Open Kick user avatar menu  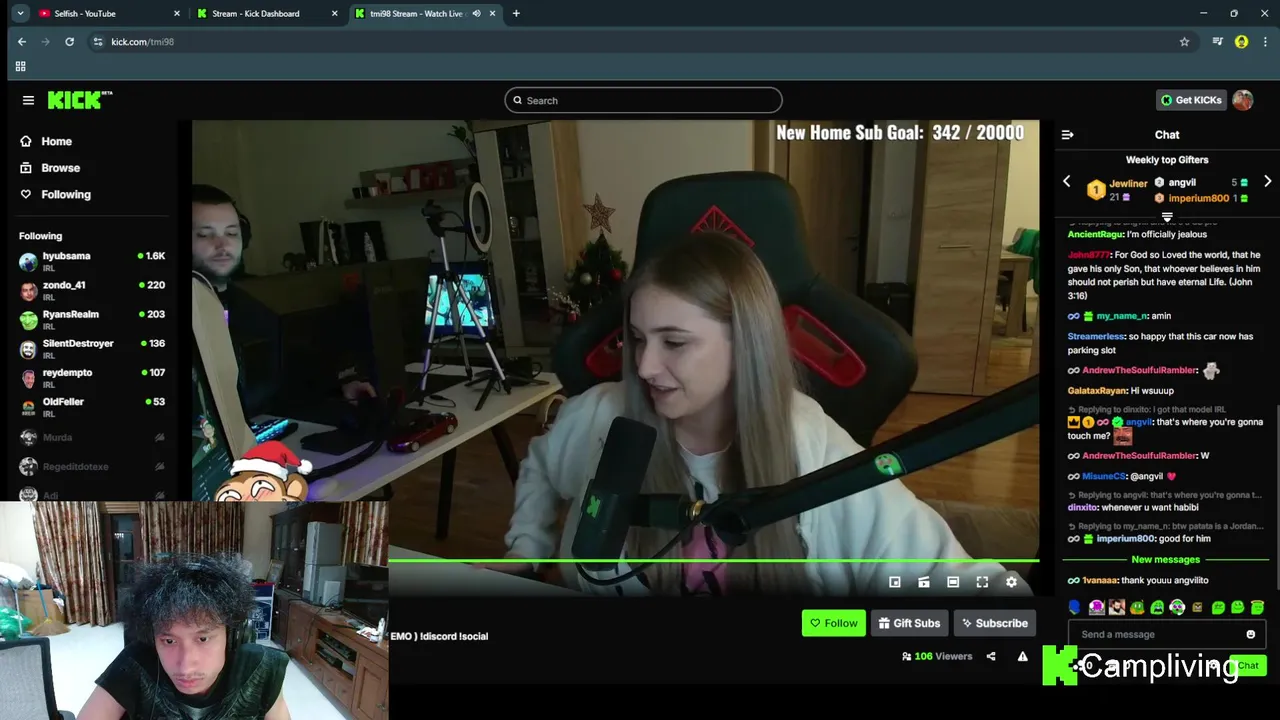[x=1243, y=100]
